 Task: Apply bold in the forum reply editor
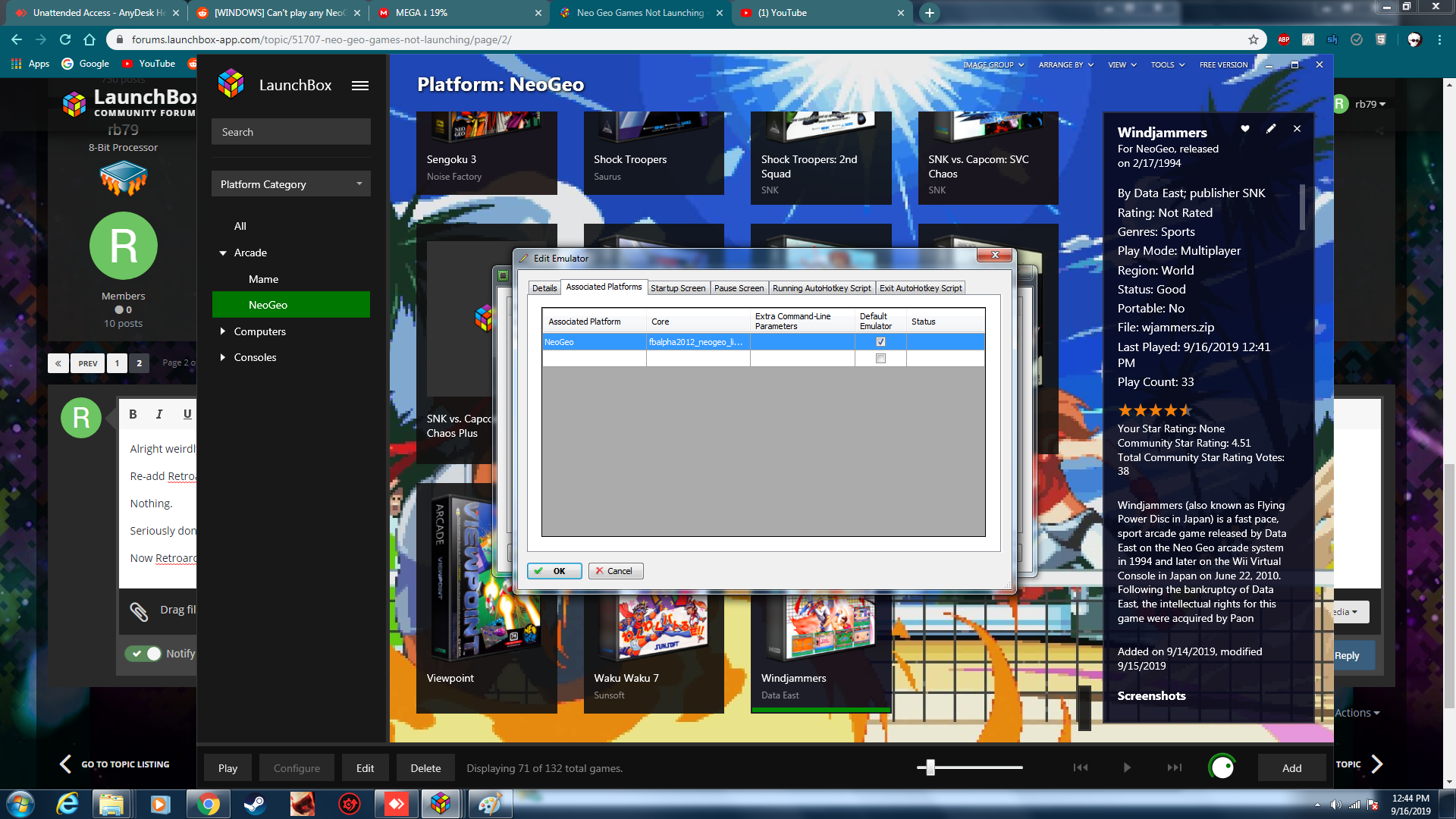pyautogui.click(x=133, y=414)
